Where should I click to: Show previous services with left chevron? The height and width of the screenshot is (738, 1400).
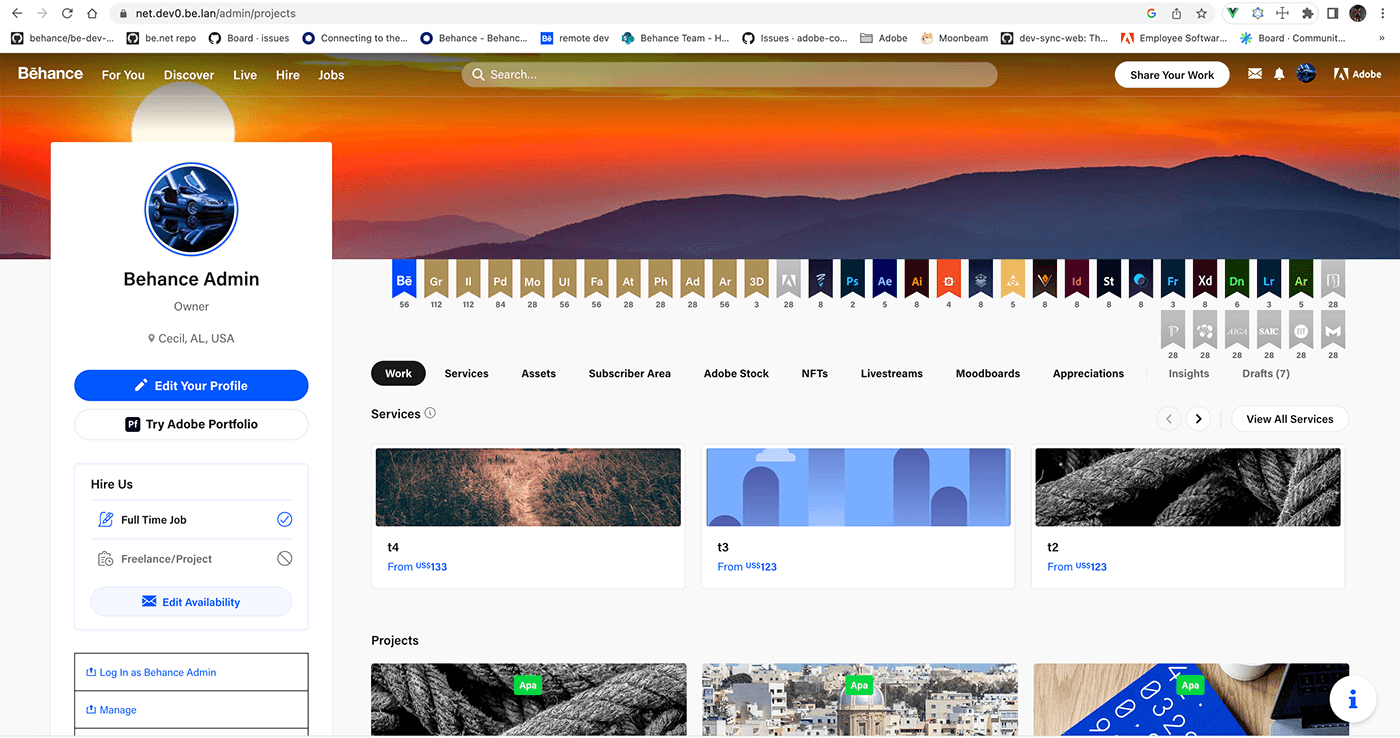[x=1168, y=419]
